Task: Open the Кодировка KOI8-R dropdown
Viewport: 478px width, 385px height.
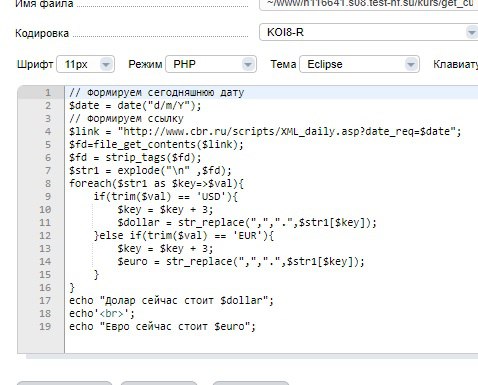Action: coord(368,32)
